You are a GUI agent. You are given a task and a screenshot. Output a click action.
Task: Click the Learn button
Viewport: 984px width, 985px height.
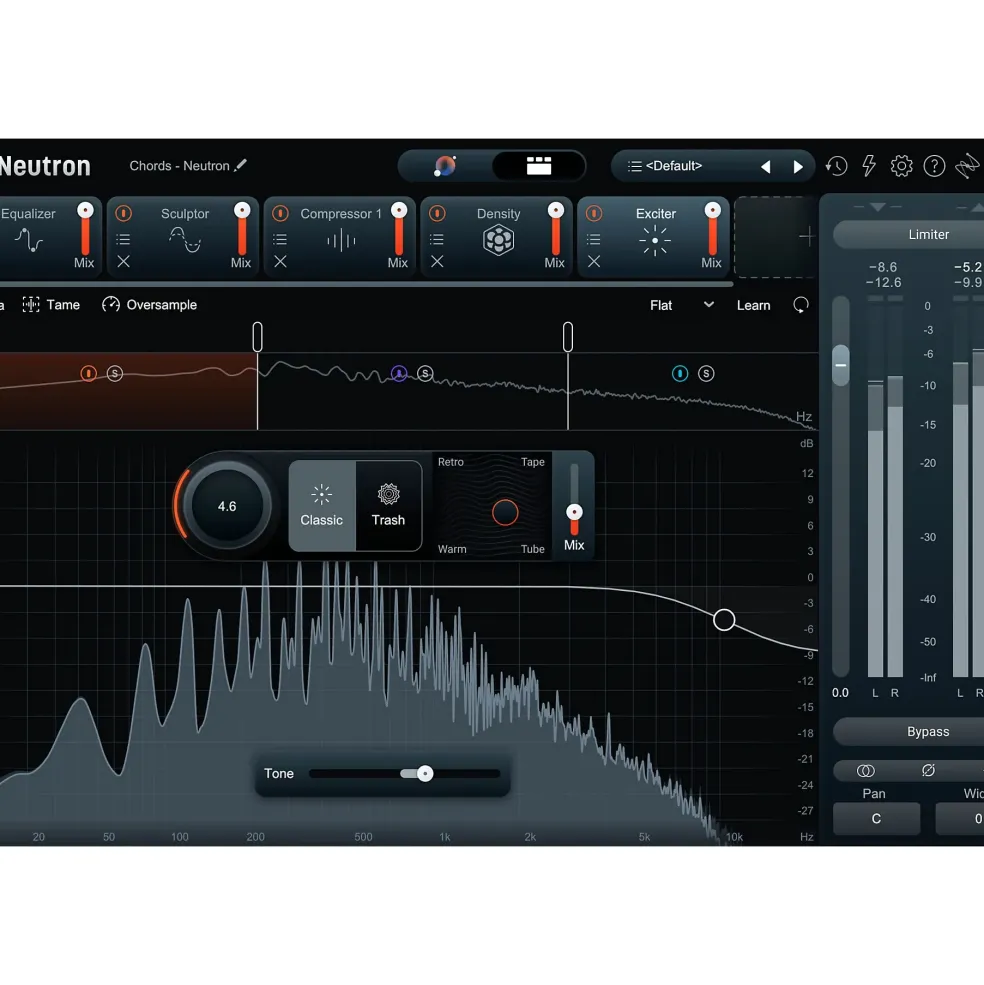tap(753, 305)
